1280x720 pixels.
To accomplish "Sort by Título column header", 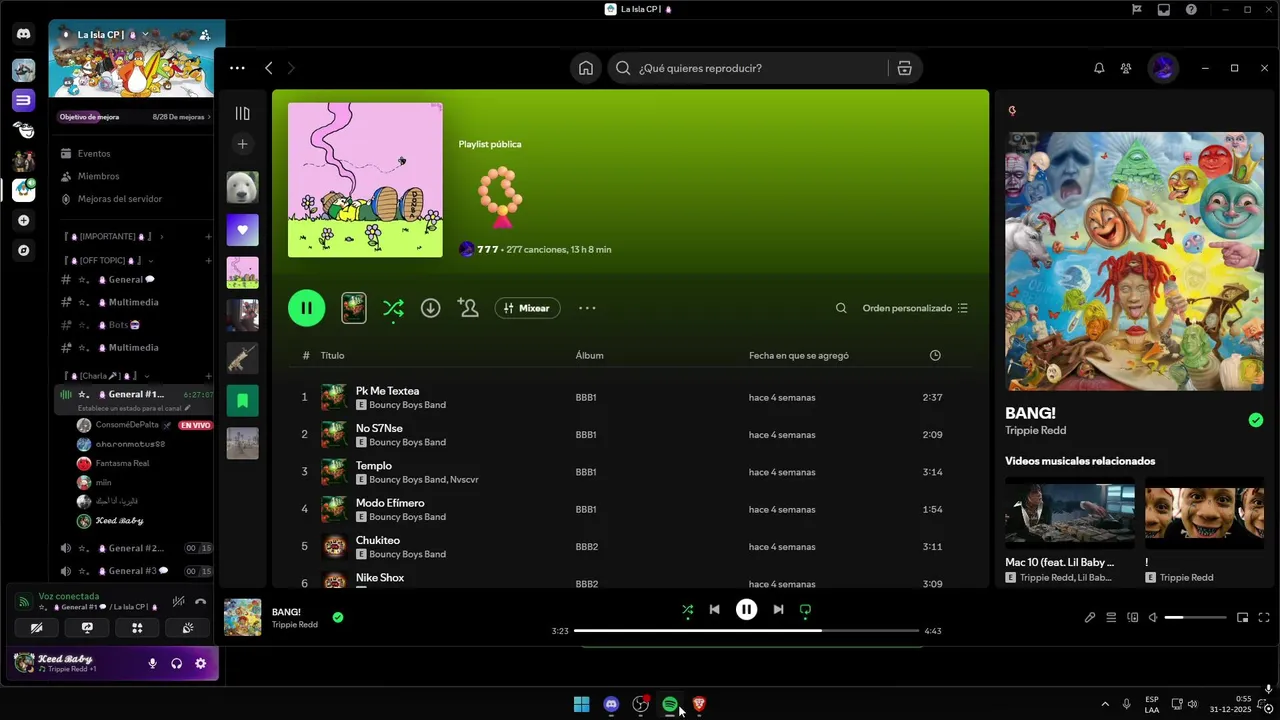I will [x=332, y=355].
